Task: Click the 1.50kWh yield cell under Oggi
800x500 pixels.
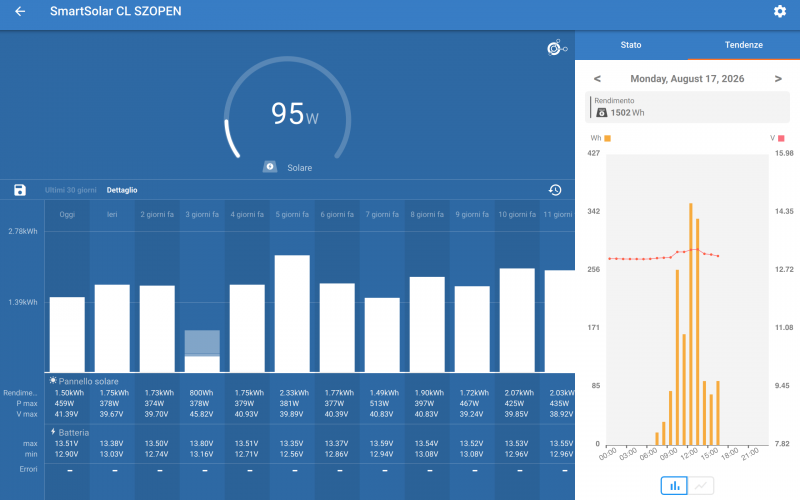Action: coord(69,393)
